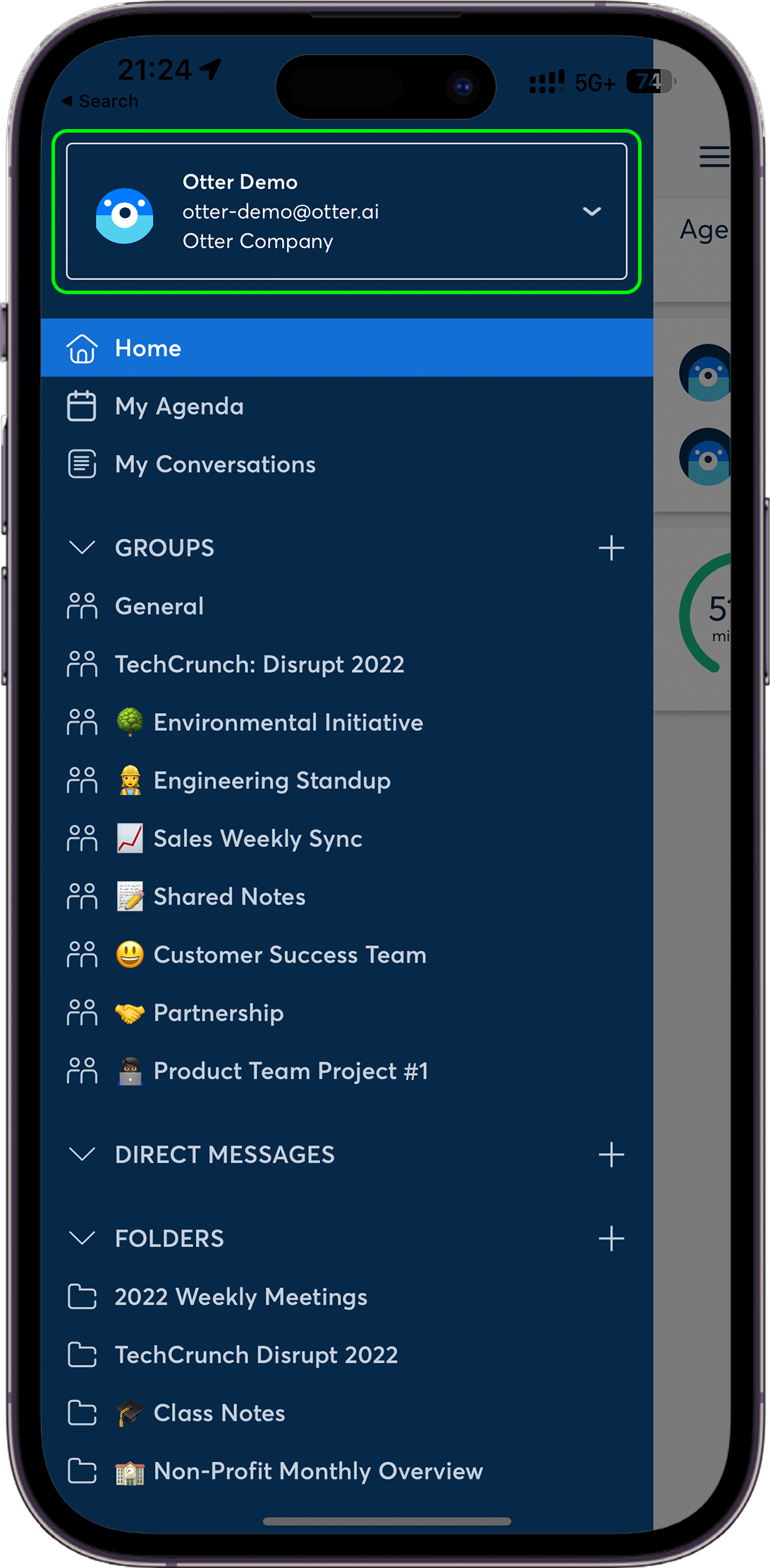Screen dimensions: 770x1568
Task: Open My Conversations
Action: (x=347, y=464)
